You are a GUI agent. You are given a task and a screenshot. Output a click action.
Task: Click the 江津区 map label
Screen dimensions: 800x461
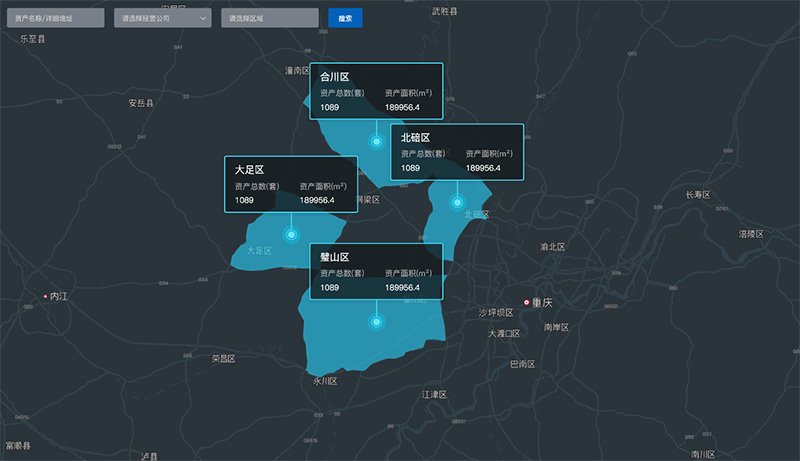434,395
